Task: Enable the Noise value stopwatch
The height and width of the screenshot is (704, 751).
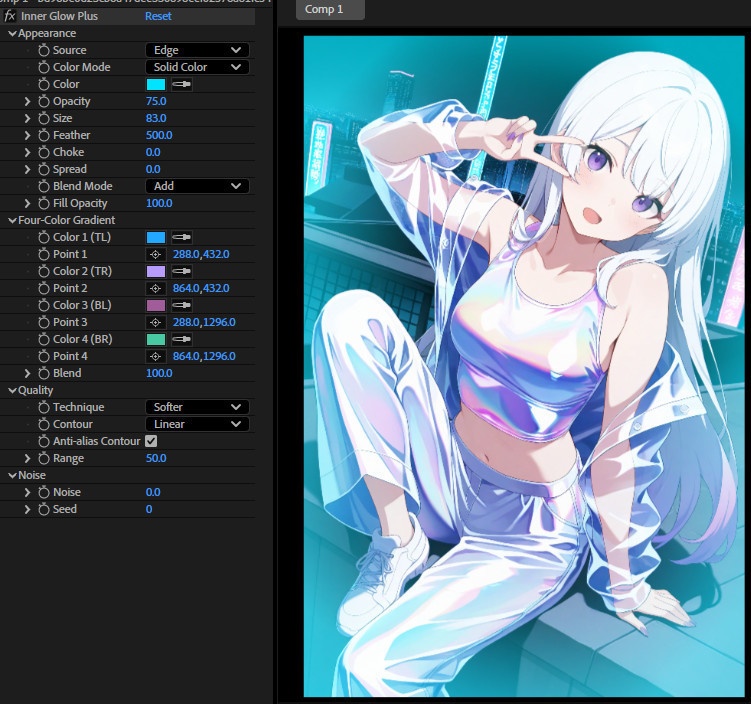Action: [x=44, y=492]
